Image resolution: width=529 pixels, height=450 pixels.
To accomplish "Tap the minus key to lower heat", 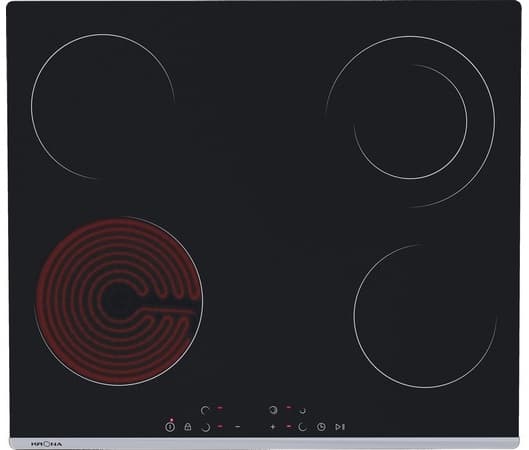I will [237, 427].
